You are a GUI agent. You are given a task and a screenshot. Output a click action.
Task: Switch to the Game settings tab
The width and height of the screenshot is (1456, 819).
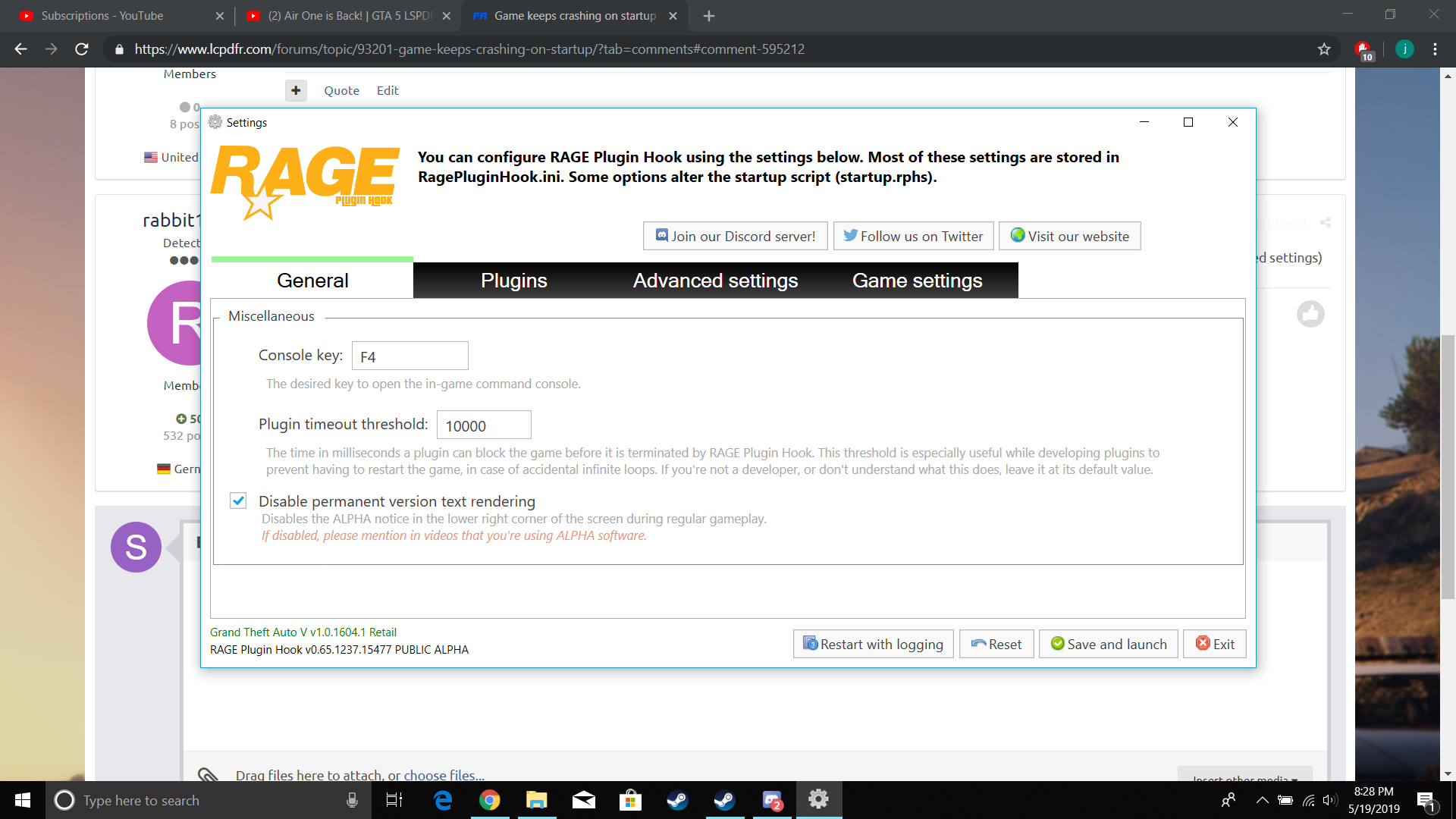(917, 281)
